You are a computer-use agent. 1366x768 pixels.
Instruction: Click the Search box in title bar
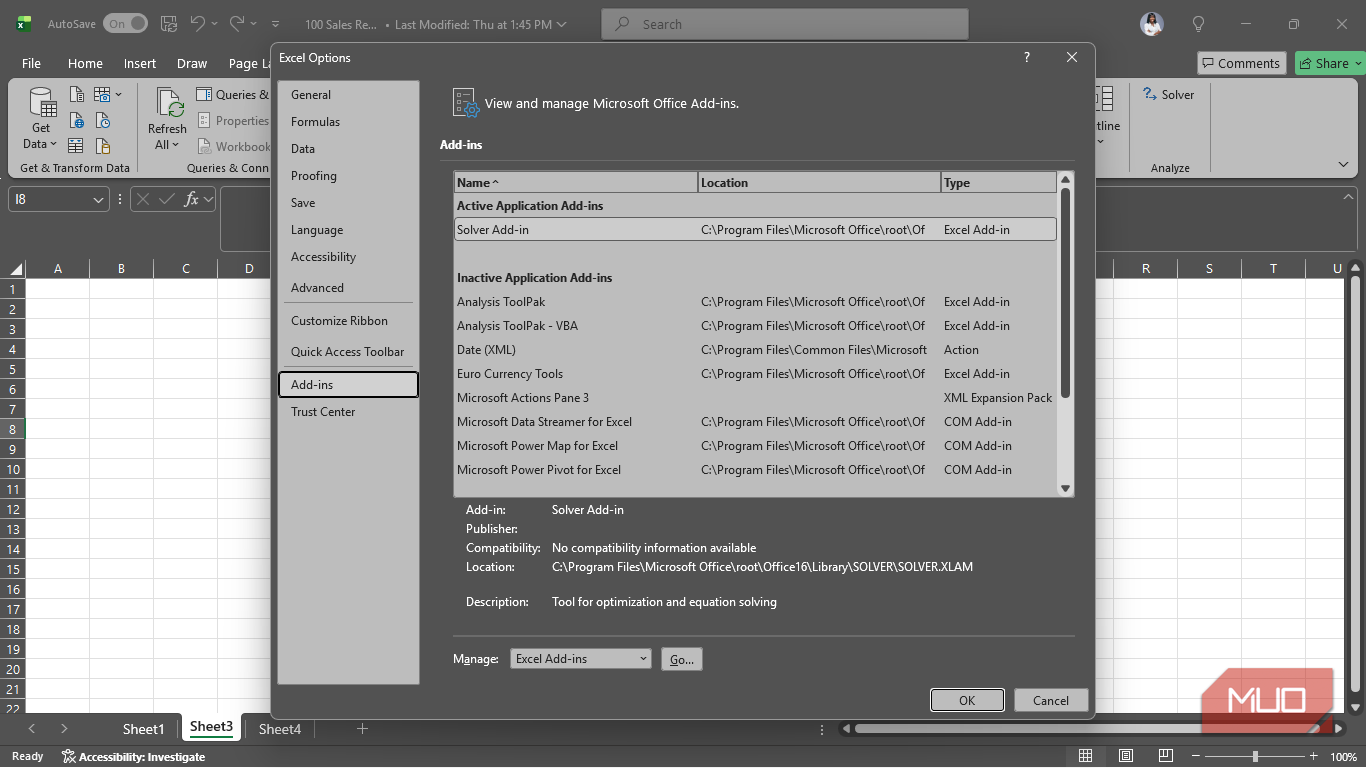pyautogui.click(x=785, y=24)
